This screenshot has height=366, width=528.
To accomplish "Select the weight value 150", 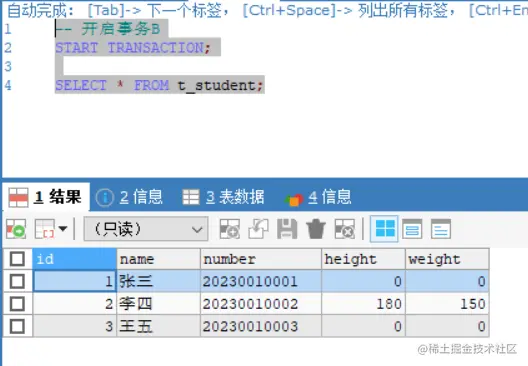I will (x=447, y=304).
